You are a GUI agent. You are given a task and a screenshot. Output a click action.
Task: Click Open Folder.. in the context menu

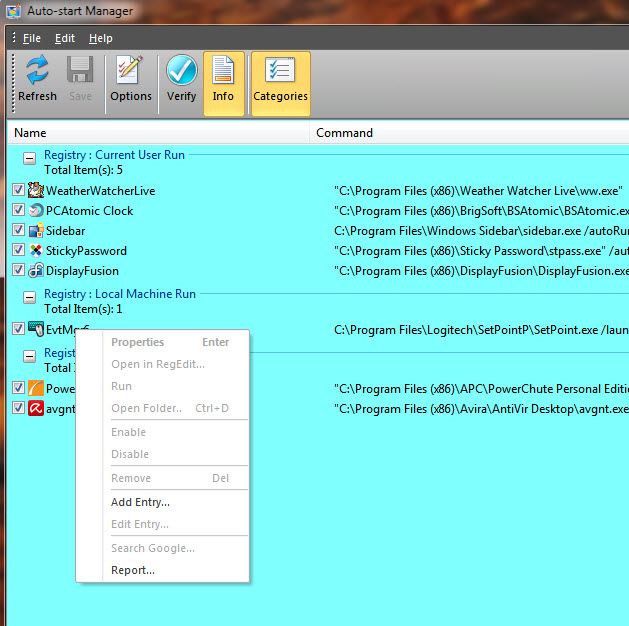coord(162,408)
